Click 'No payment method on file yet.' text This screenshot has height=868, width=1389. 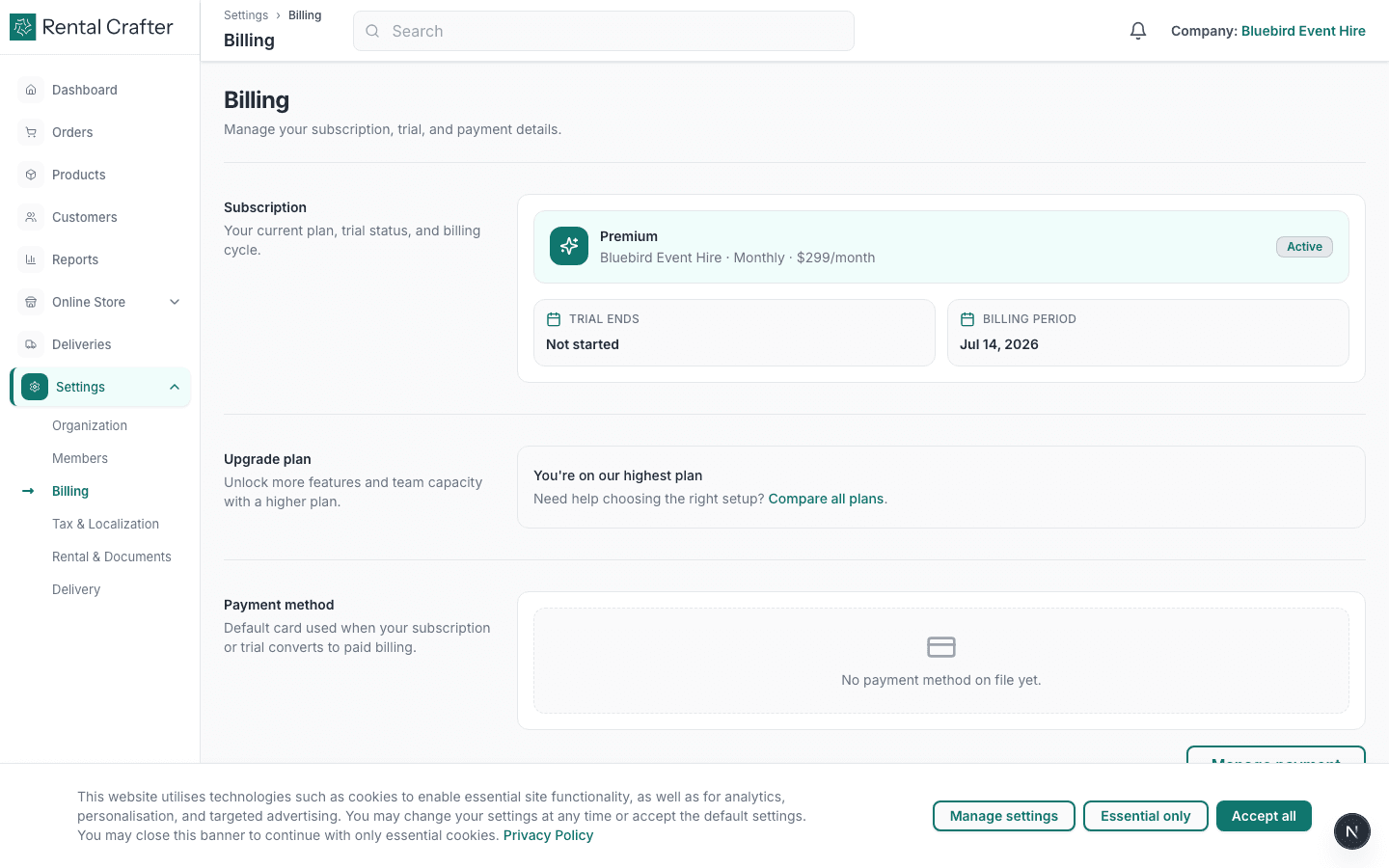click(941, 680)
